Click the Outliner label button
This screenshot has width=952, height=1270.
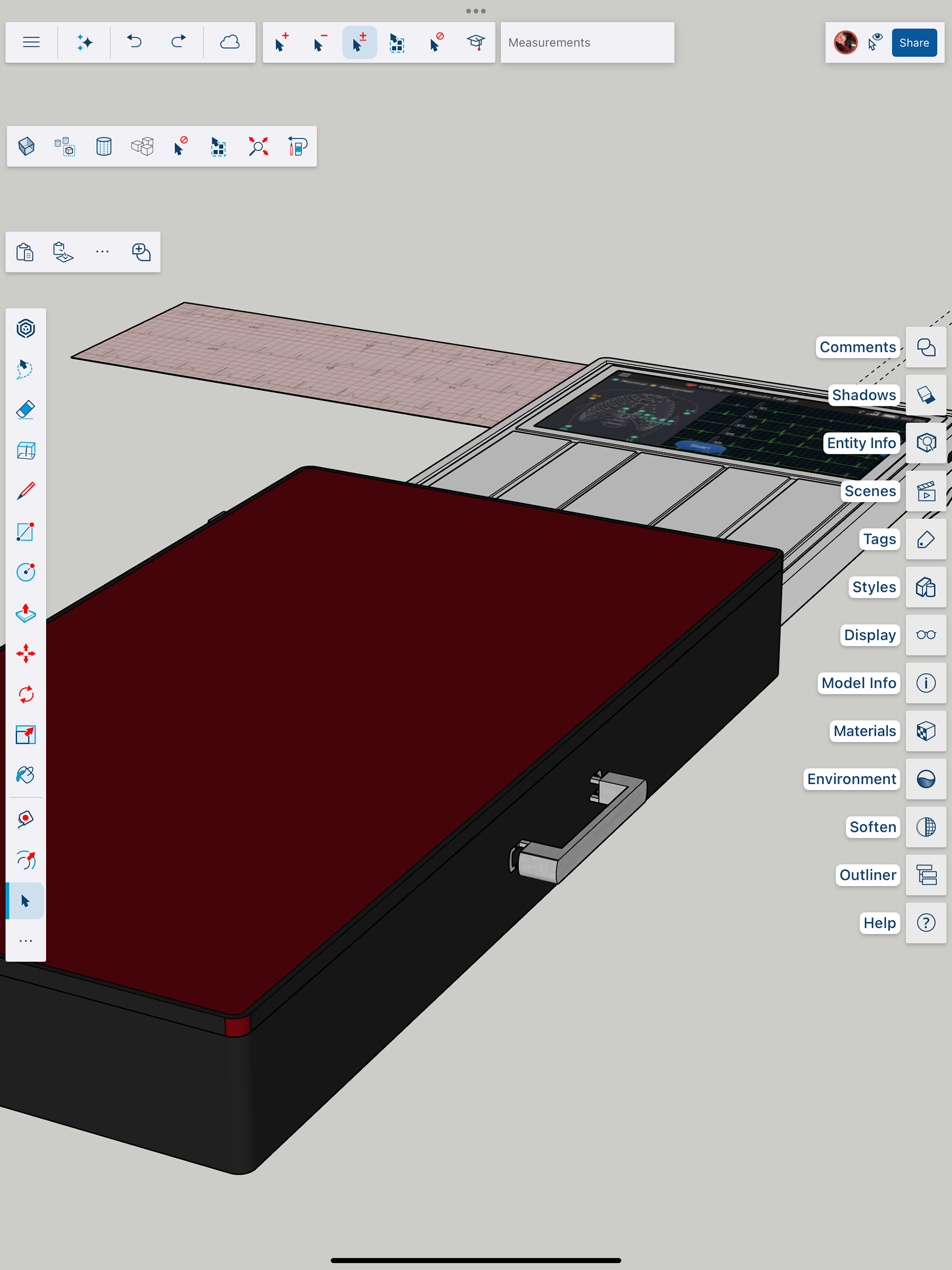pyautogui.click(x=867, y=875)
